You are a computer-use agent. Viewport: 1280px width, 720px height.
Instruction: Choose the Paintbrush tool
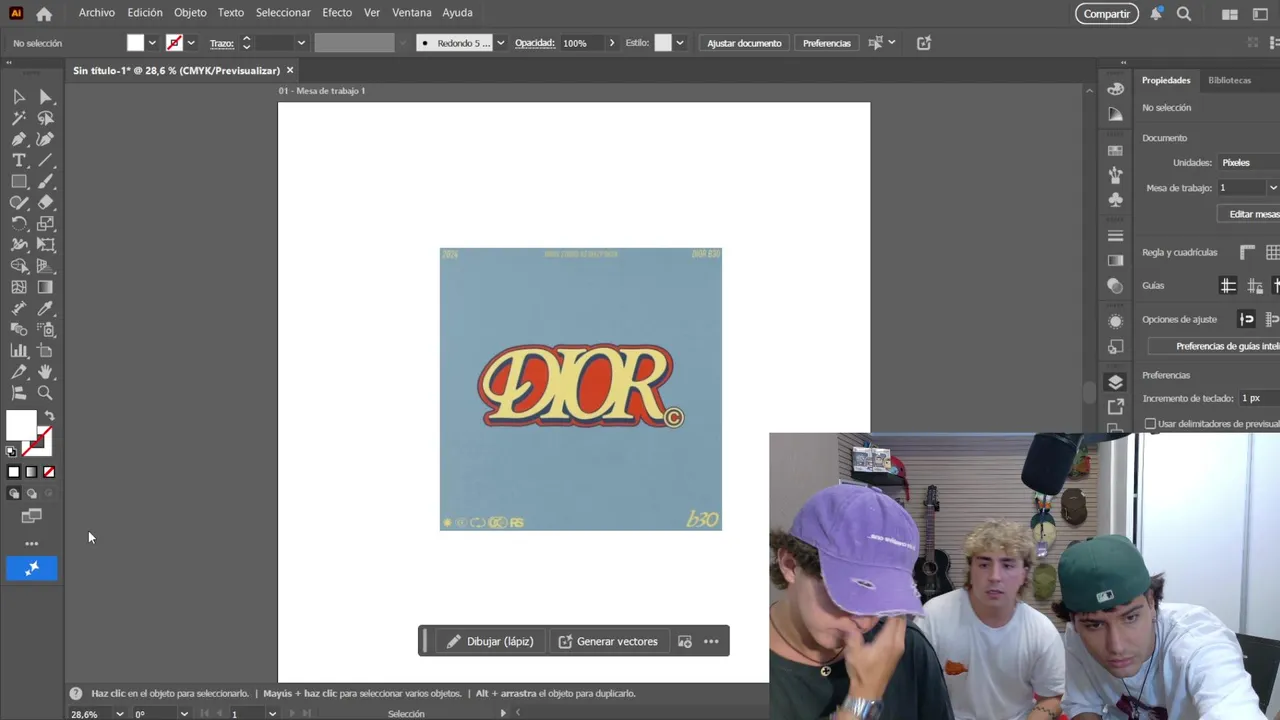click(45, 182)
